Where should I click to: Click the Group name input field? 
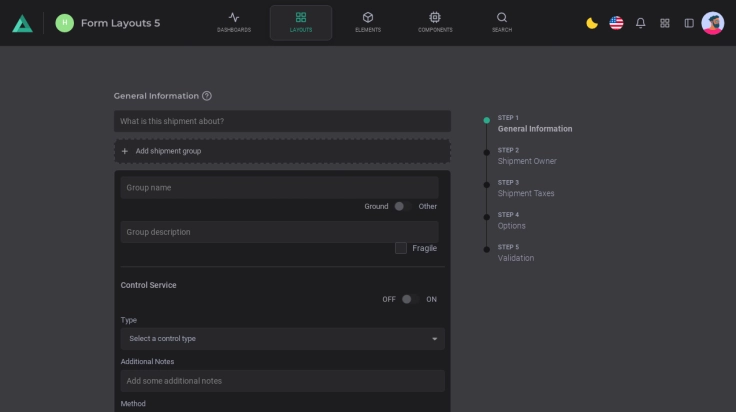click(279, 188)
